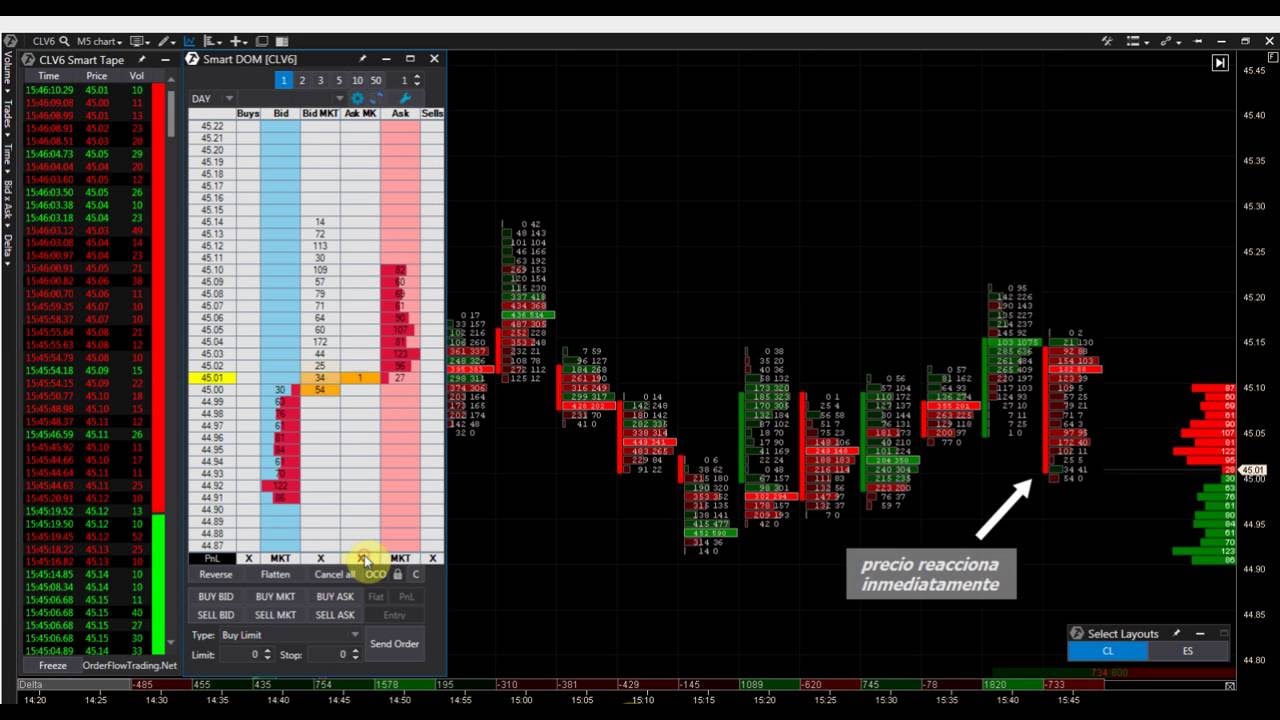
Task: Click the CLV6 symbol search magnifier
Action: 64,41
